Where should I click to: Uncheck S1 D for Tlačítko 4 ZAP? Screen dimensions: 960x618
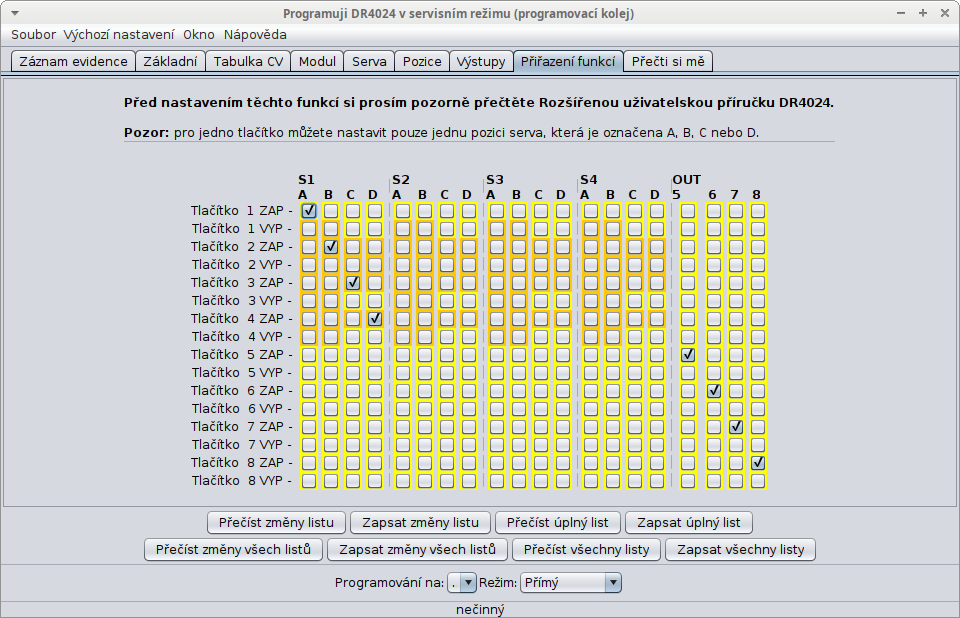point(375,319)
